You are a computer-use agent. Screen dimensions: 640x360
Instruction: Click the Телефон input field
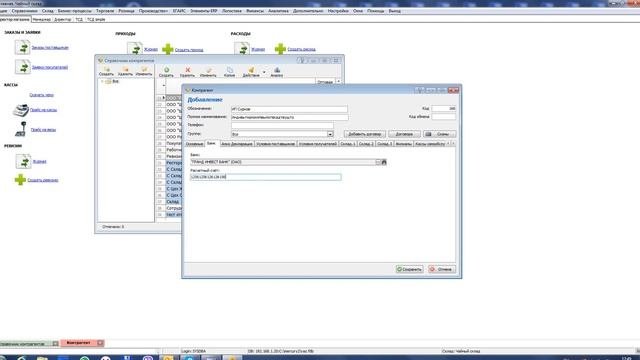coord(282,125)
